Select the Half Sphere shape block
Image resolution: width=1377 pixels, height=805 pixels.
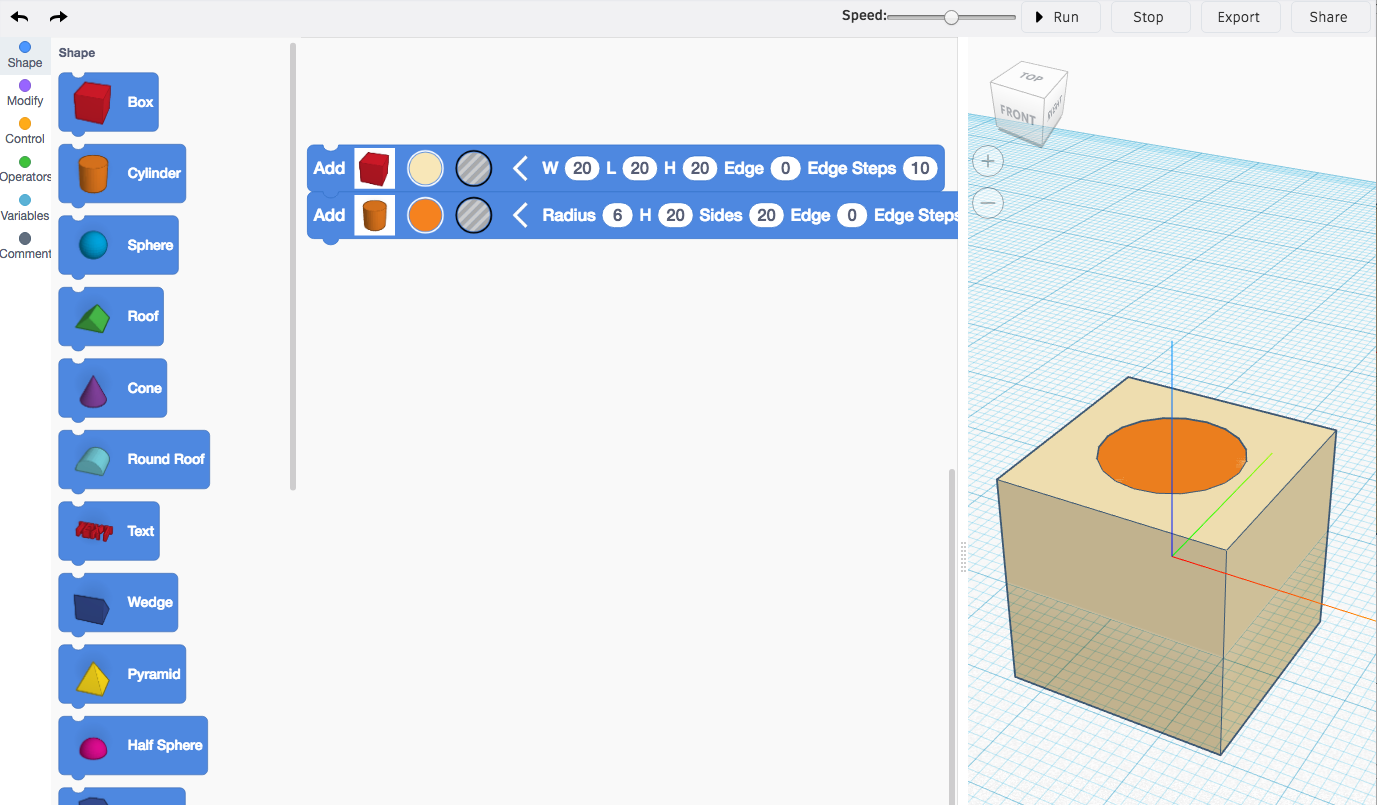pos(133,746)
